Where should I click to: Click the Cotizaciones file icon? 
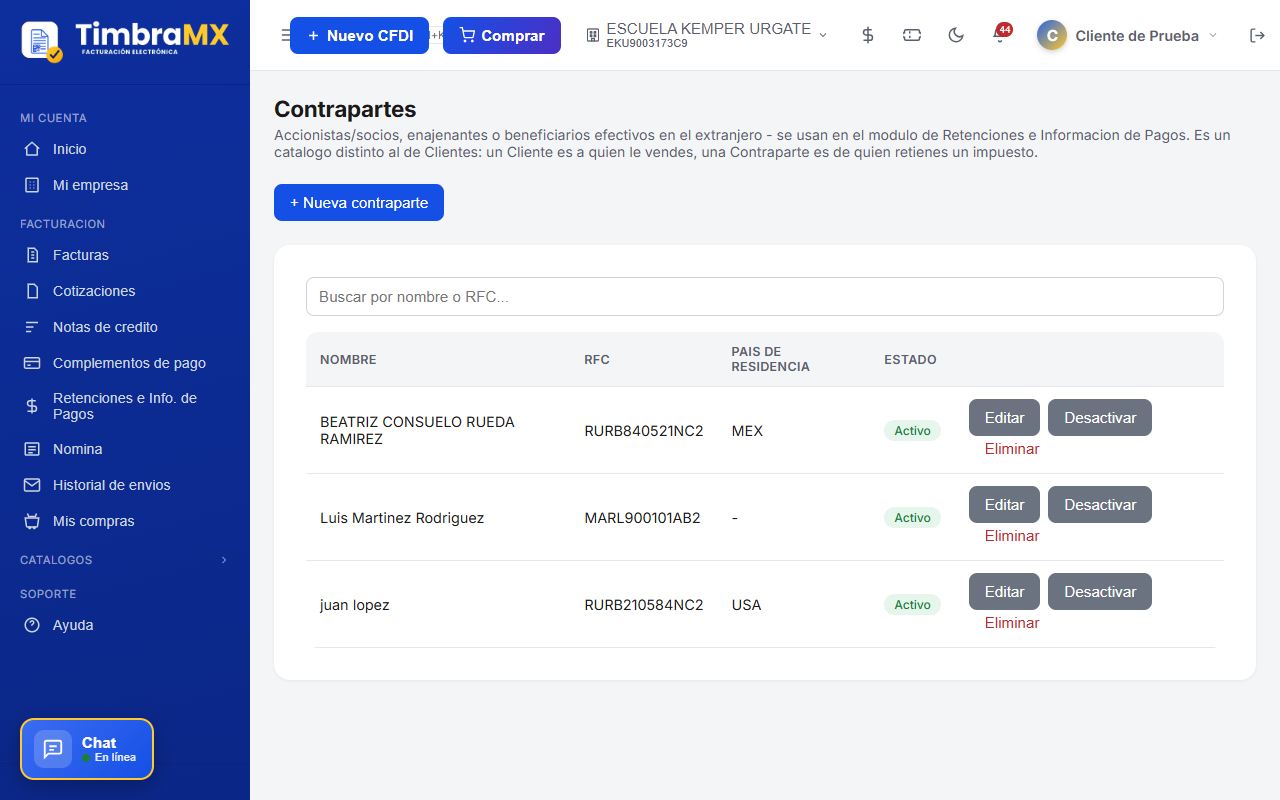click(x=32, y=291)
